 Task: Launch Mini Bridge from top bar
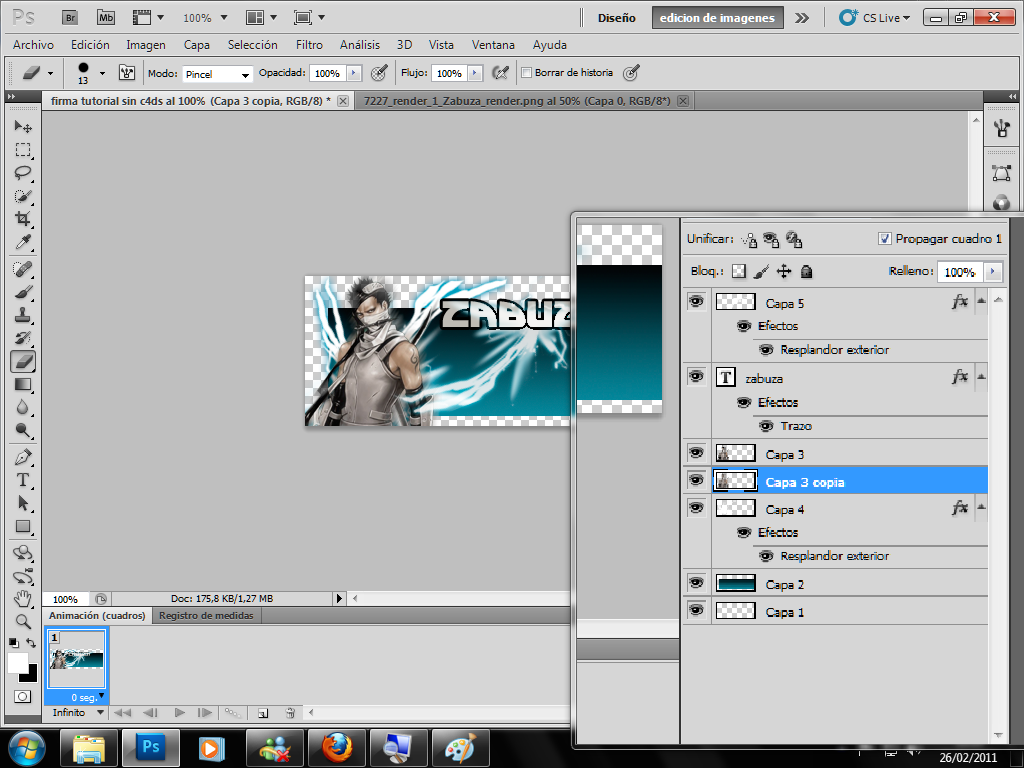[106, 18]
